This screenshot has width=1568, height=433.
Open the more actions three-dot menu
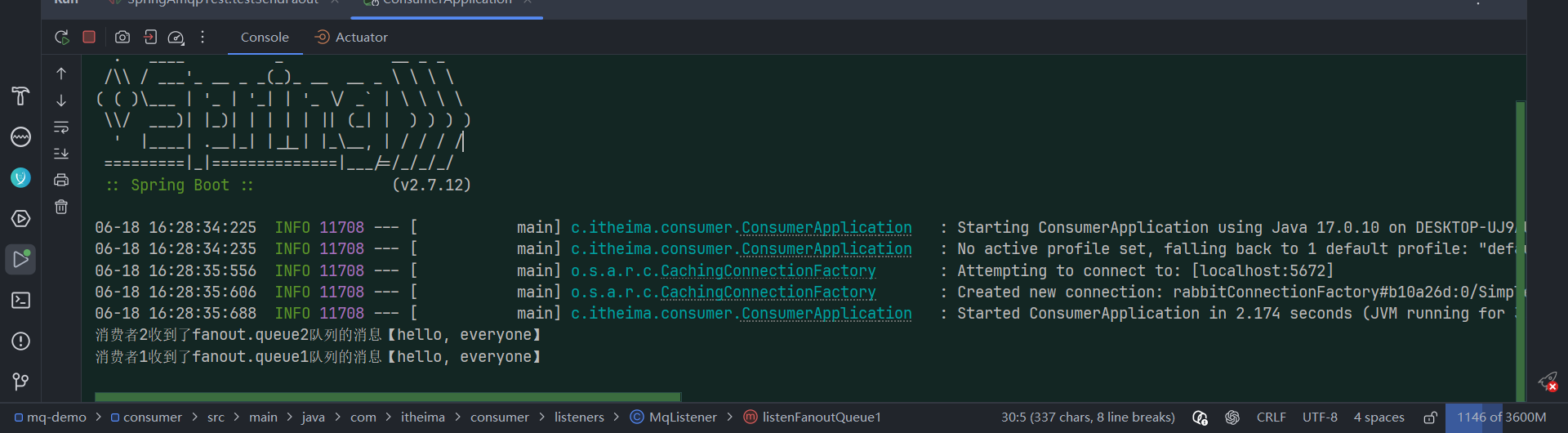coord(203,37)
